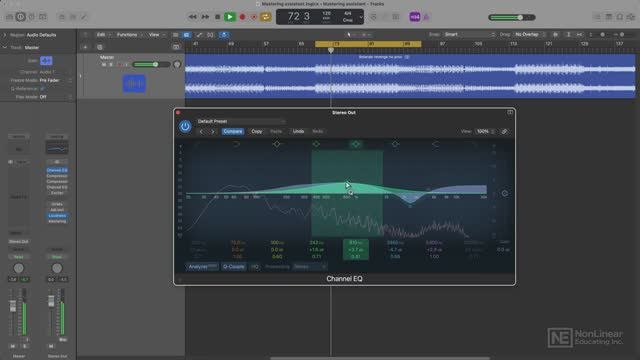Click the Compare button in Channel EQ
This screenshot has height=360, width=640.
point(233,131)
